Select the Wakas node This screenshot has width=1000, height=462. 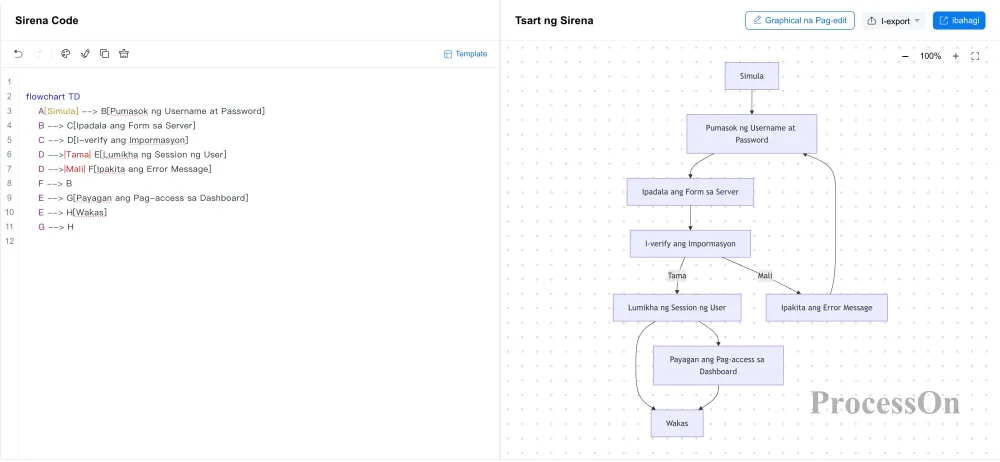tap(677, 423)
